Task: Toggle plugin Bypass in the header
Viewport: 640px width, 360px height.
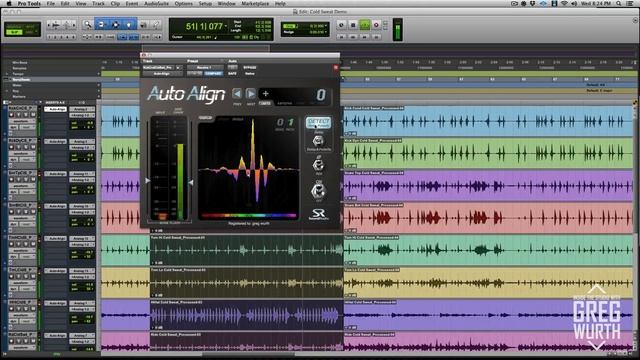Action: point(249,68)
